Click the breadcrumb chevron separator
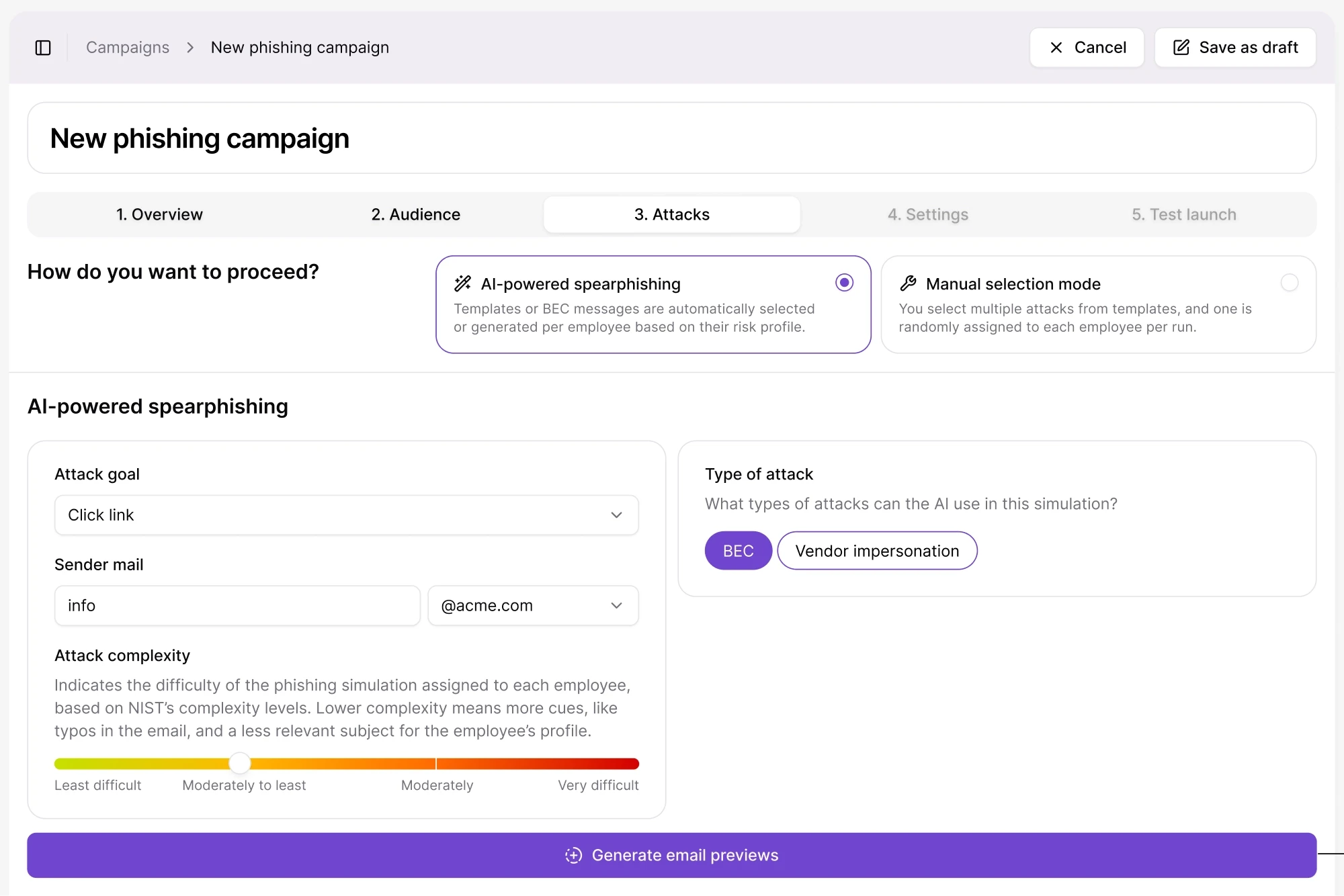 (190, 48)
